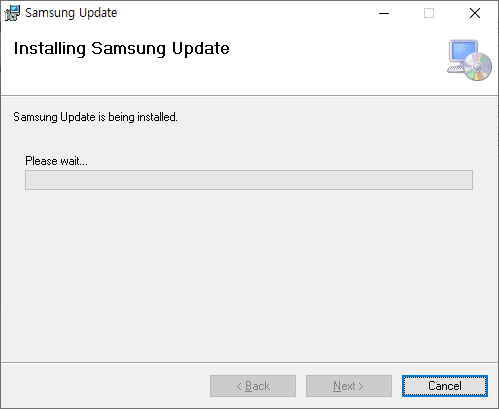
Task: Click the blue monitor in the setup graphic
Action: point(464,51)
